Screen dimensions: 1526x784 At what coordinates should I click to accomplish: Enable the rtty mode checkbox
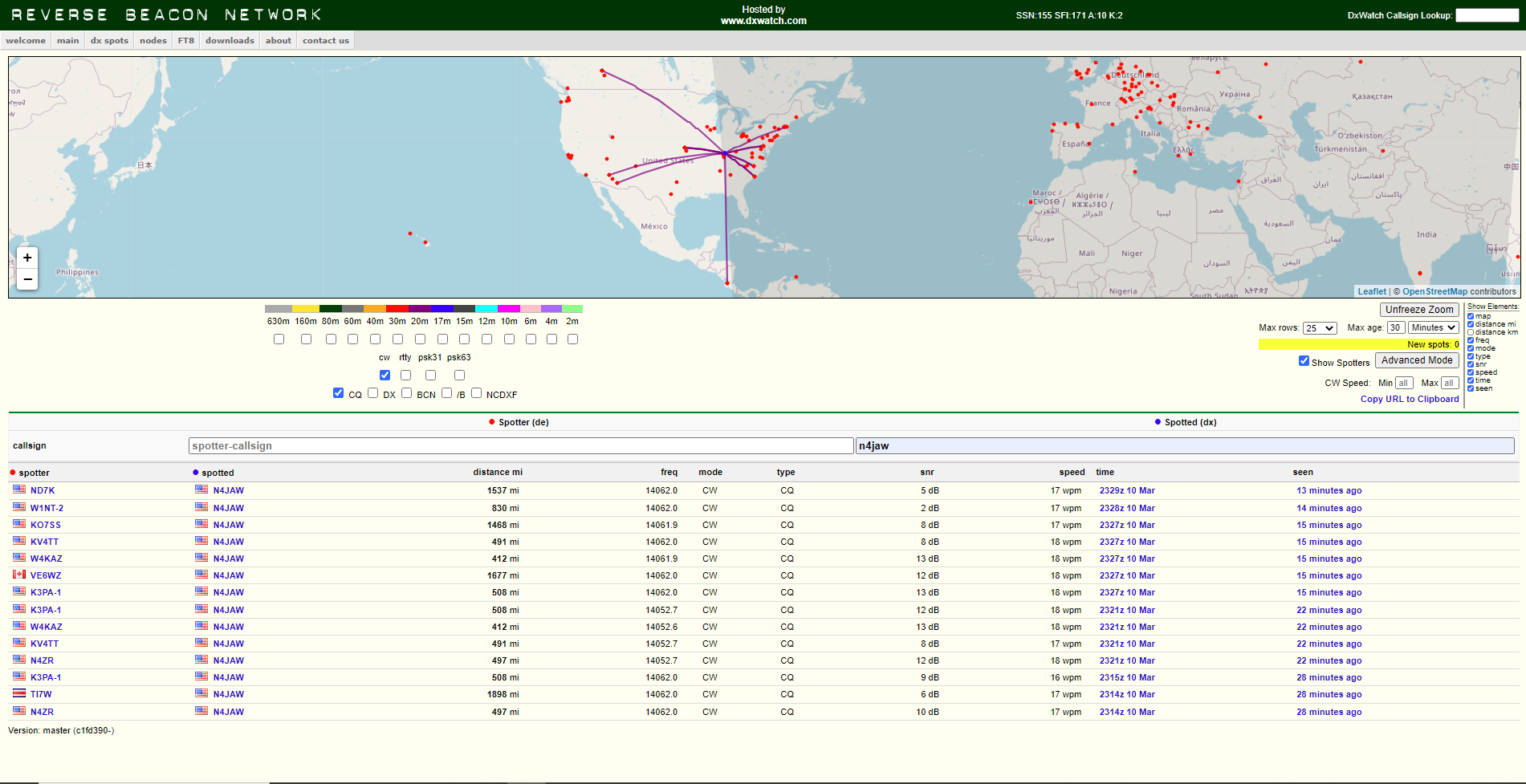[405, 375]
